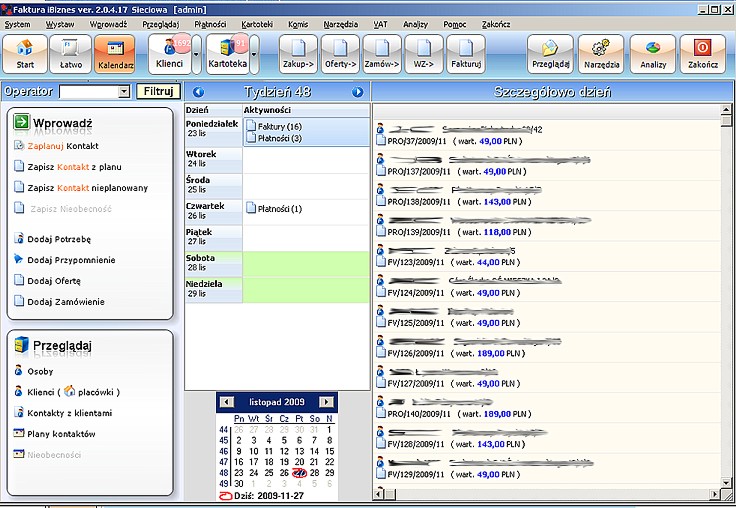This screenshot has height=508, width=736.
Task: Open the Analizy pie chart icon
Action: (653, 53)
